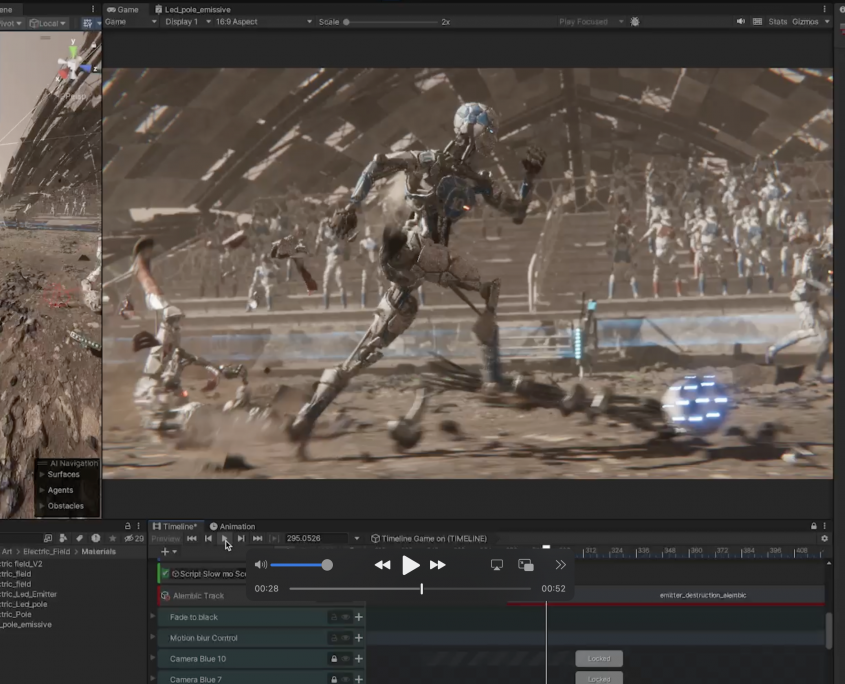845x684 pixels.
Task: Switch to the Animation tab
Action: (x=232, y=526)
